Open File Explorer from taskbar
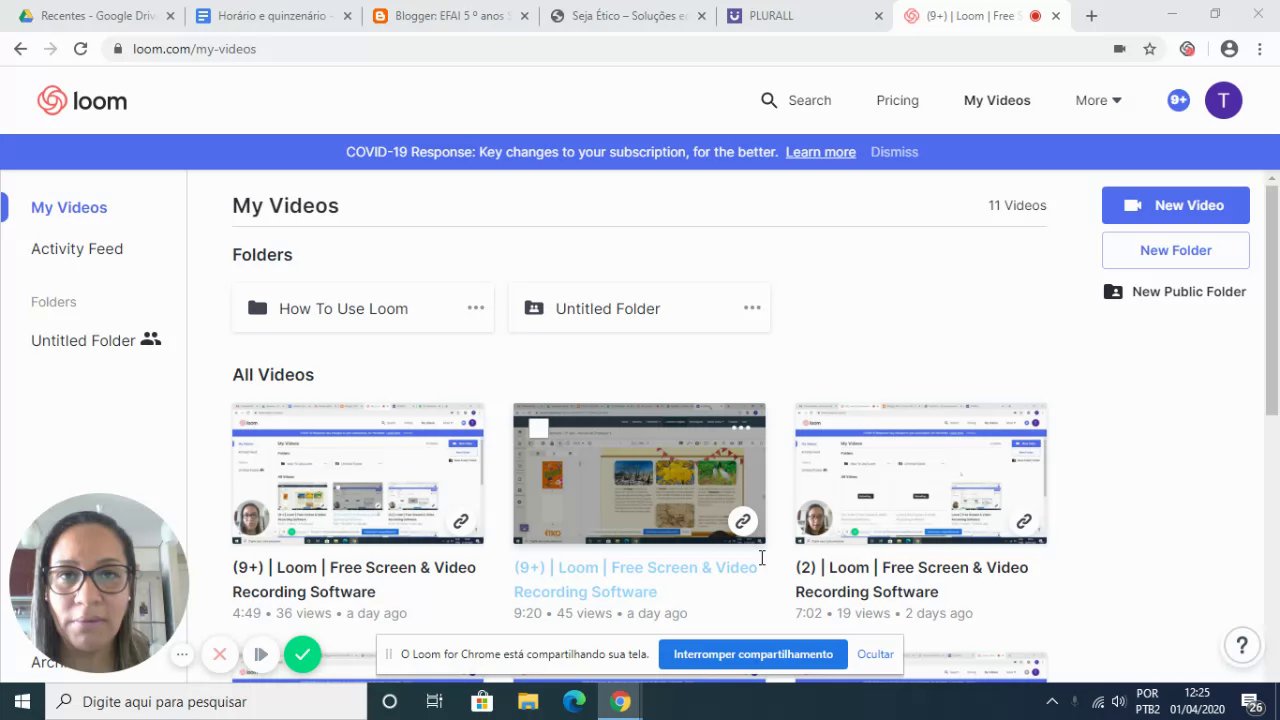1280x720 pixels. pyautogui.click(x=527, y=701)
